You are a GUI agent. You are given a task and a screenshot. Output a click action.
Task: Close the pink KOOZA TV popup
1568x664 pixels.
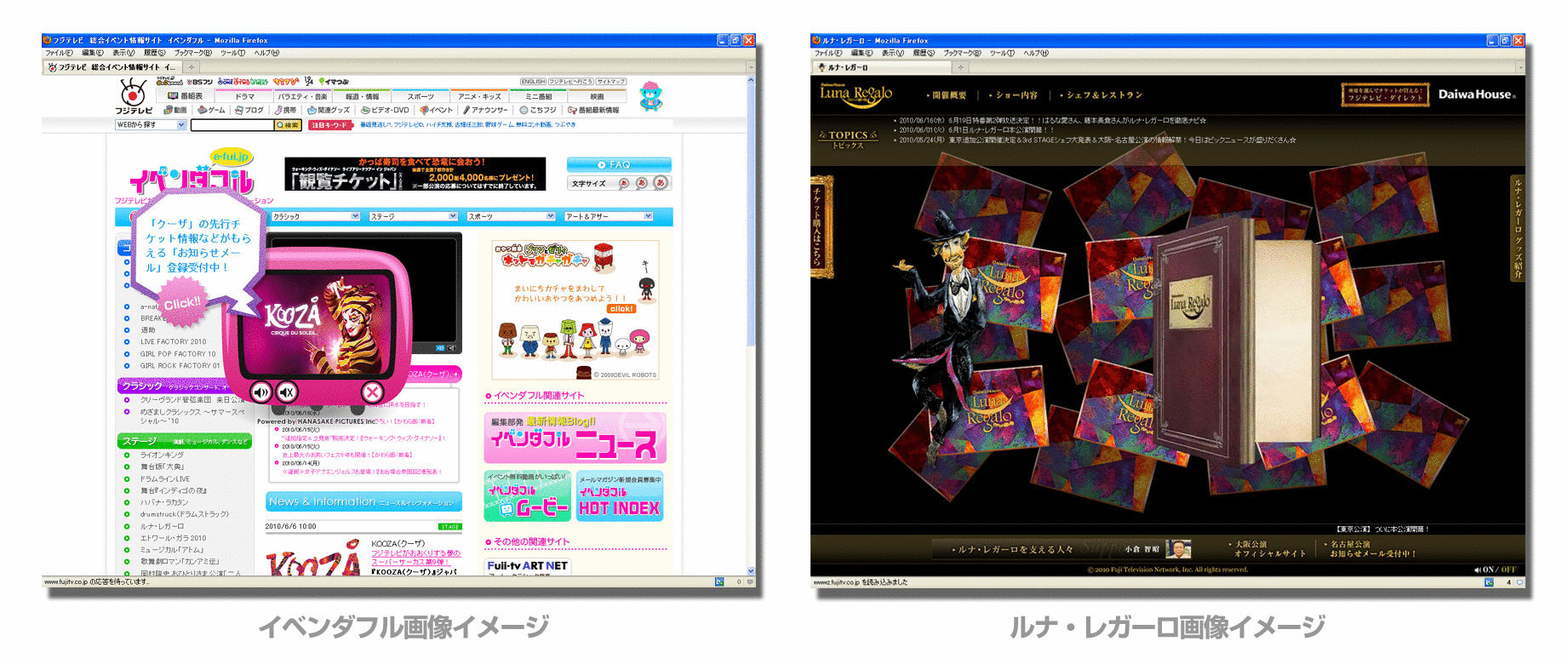click(372, 392)
